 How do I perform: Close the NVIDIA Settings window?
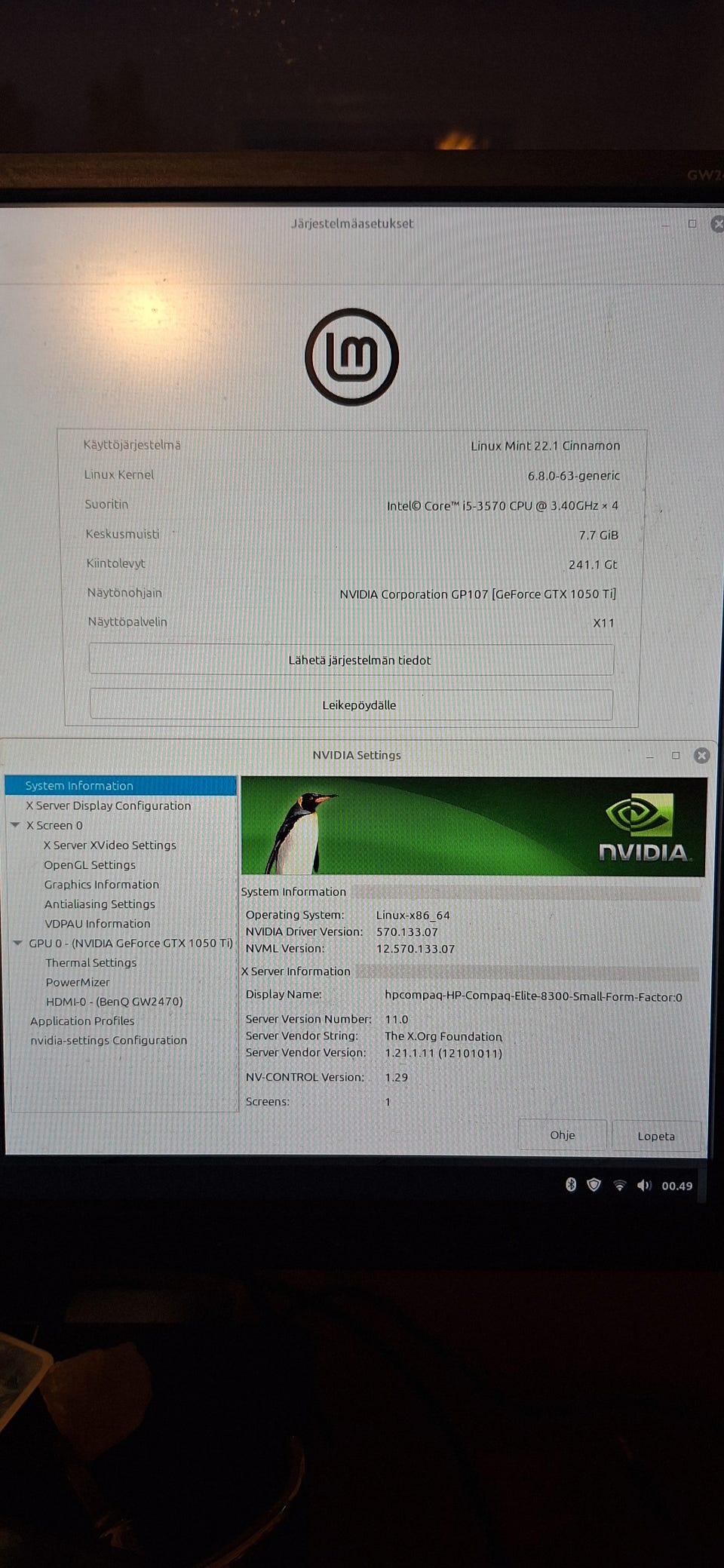pos(701,755)
